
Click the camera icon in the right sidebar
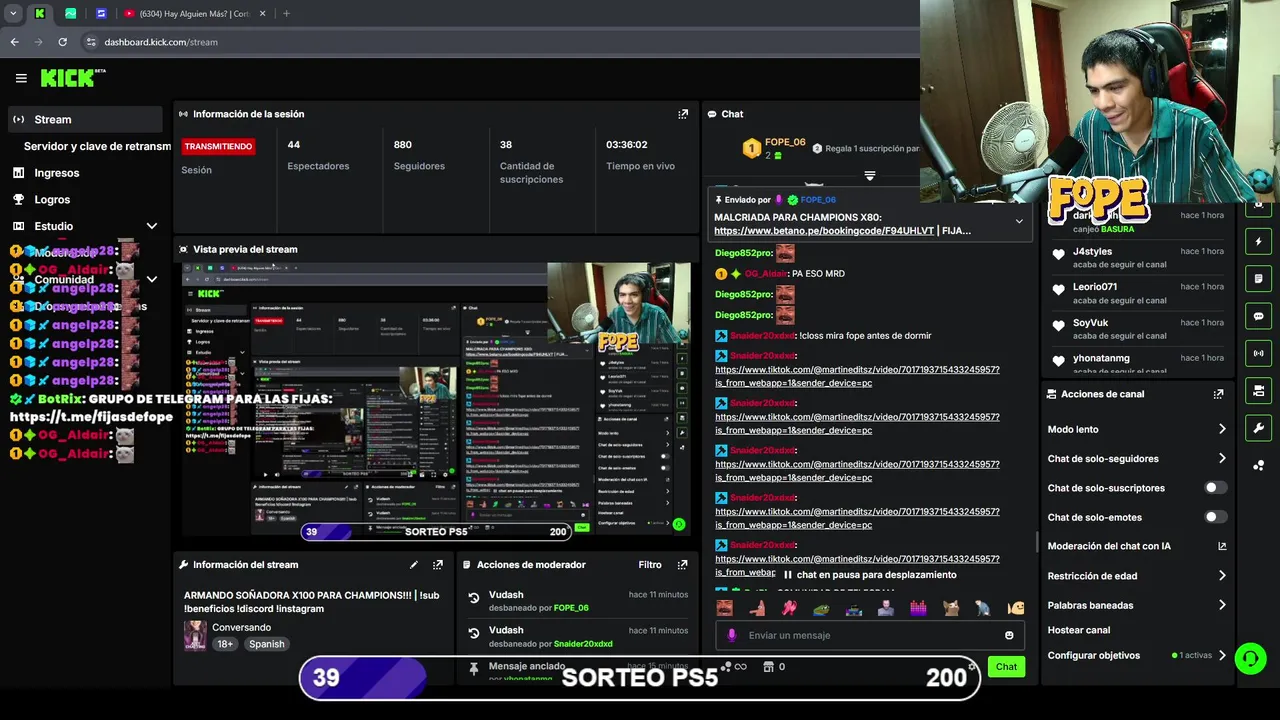(1258, 390)
